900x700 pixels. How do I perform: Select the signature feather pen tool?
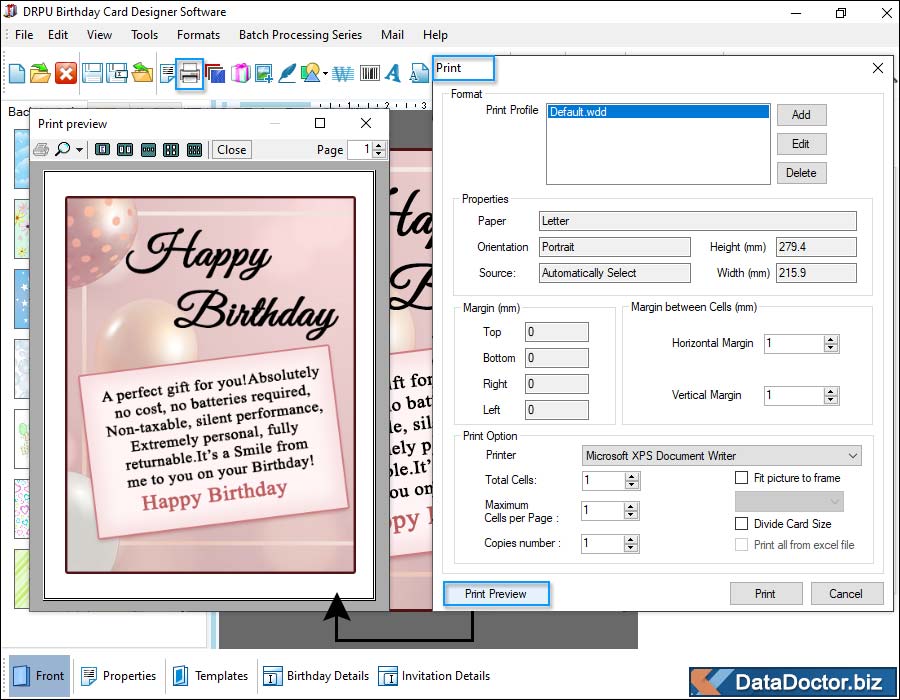click(287, 73)
